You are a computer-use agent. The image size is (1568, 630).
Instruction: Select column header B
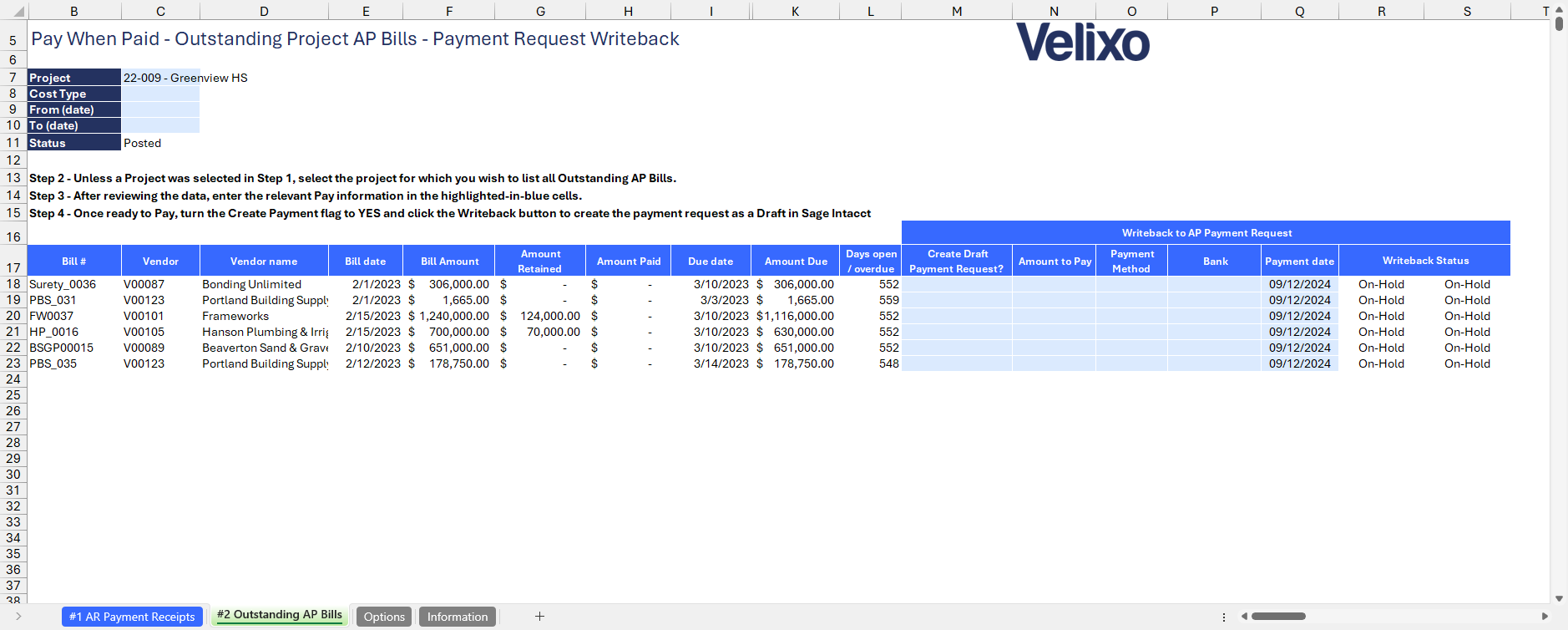[74, 11]
